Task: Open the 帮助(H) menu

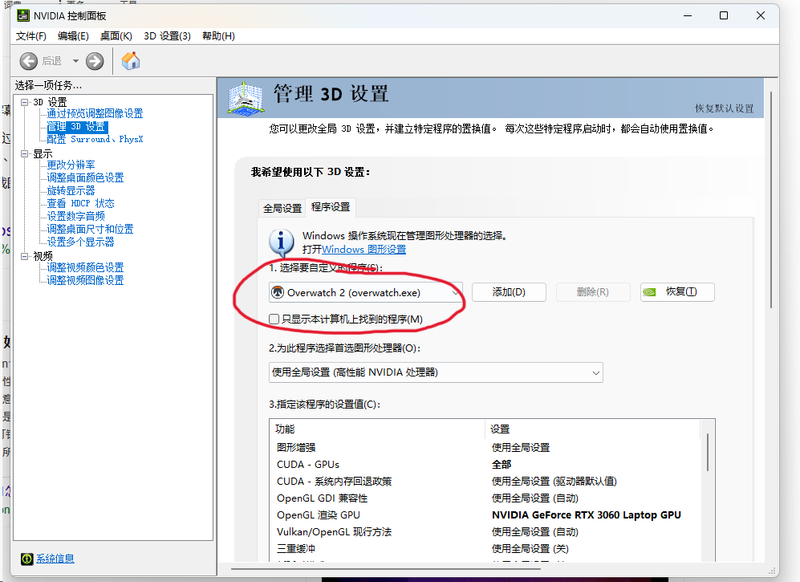Action: click(218, 36)
